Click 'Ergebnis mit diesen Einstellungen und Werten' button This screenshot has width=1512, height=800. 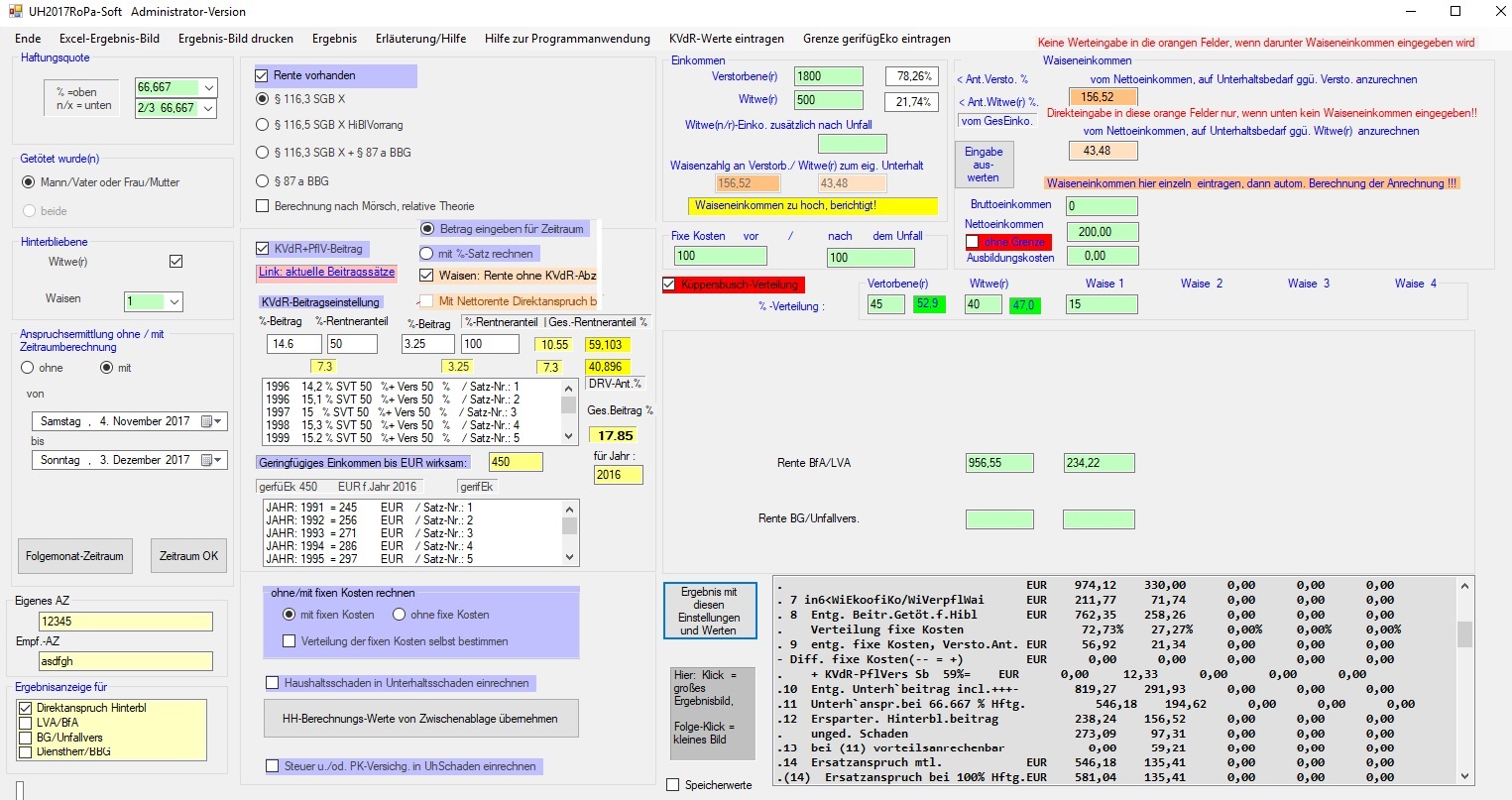coord(709,611)
